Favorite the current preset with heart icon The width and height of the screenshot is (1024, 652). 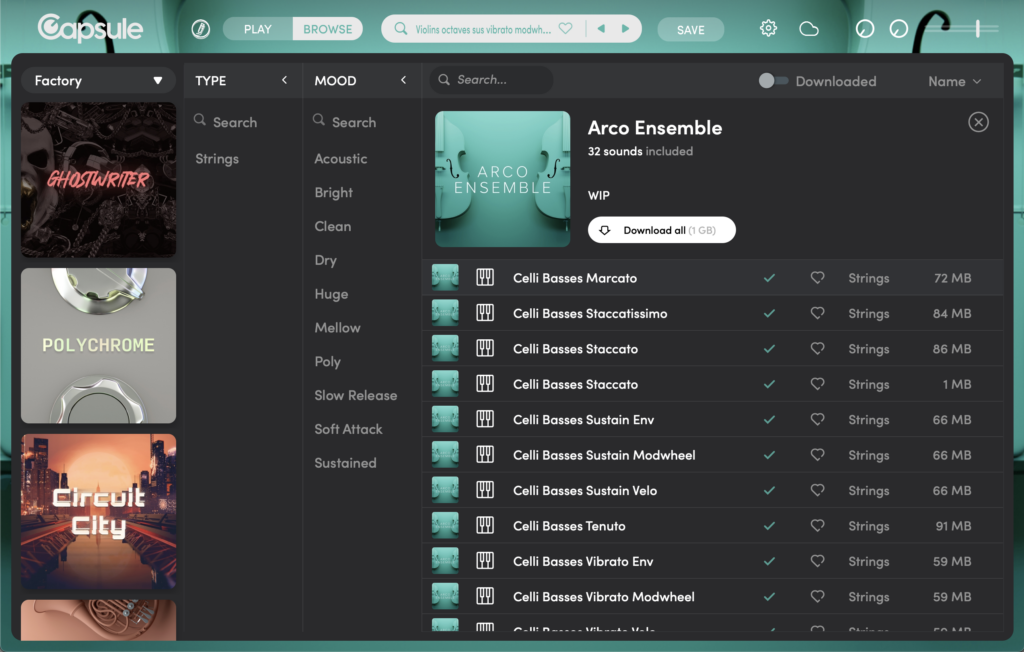pyautogui.click(x=565, y=29)
